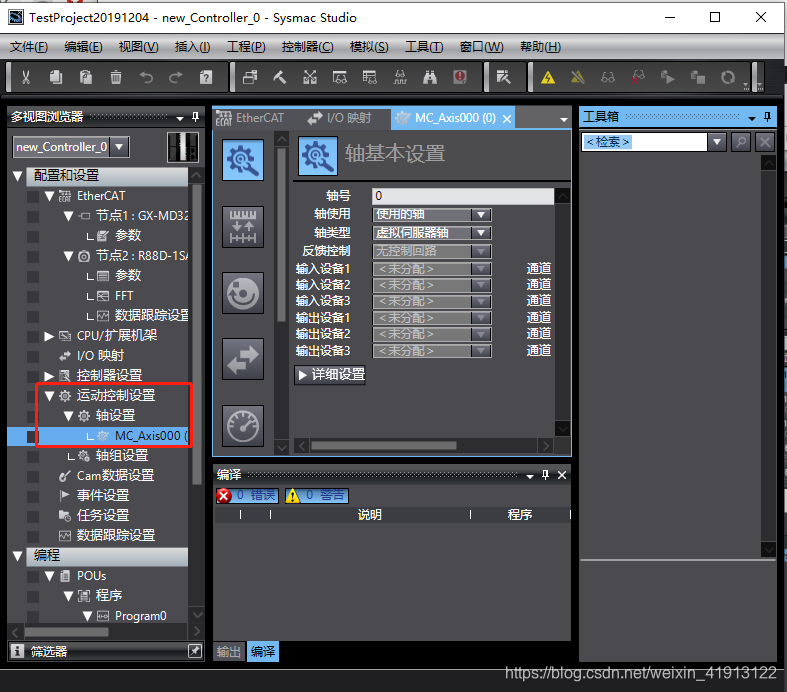
Task: Click the Paste clipboard toolbar icon
Action: coord(86,77)
